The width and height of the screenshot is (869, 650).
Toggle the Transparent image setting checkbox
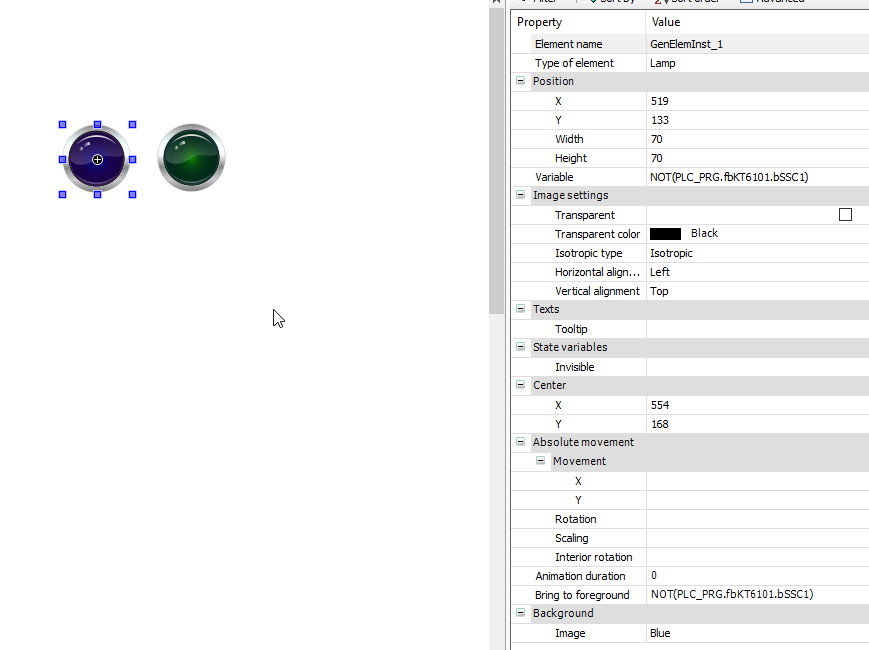pyautogui.click(x=845, y=214)
